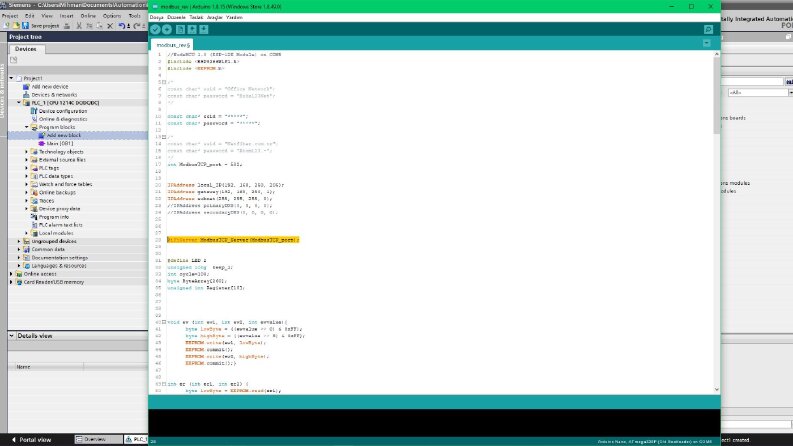Select the Devices tab in Project tree

25,49
